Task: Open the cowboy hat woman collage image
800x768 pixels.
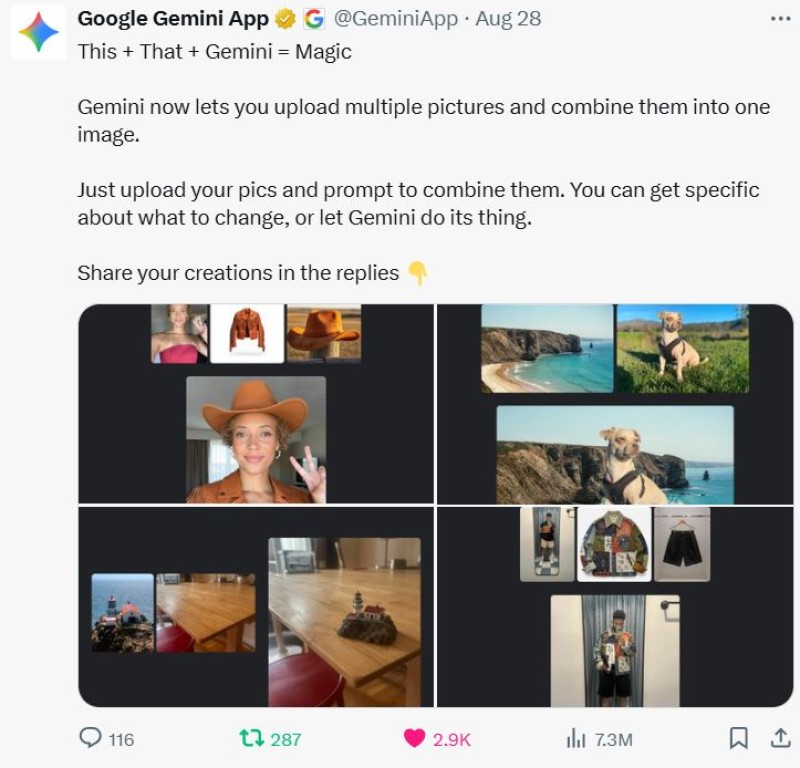Action: (x=256, y=404)
